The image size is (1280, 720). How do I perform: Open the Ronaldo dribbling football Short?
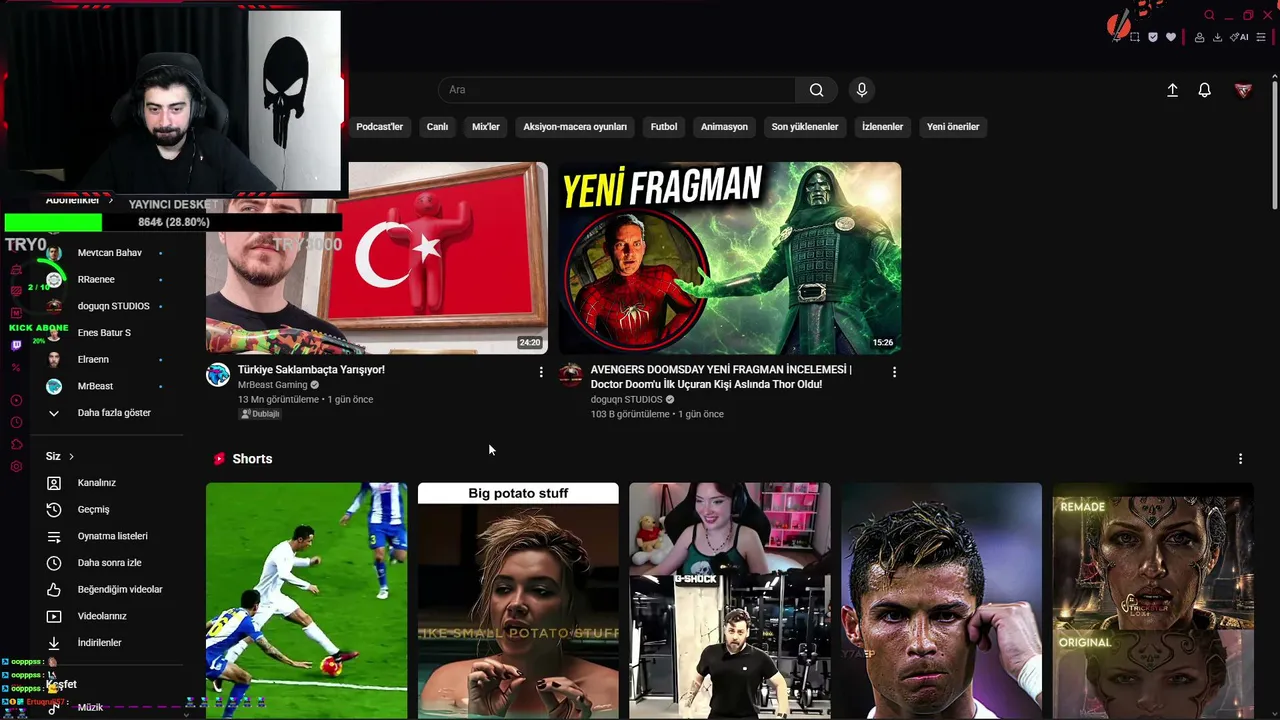tap(307, 601)
